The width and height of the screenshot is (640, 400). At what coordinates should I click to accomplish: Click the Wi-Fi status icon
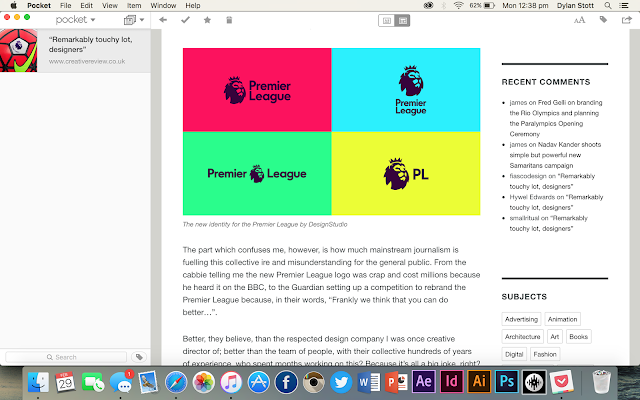tap(458, 5)
